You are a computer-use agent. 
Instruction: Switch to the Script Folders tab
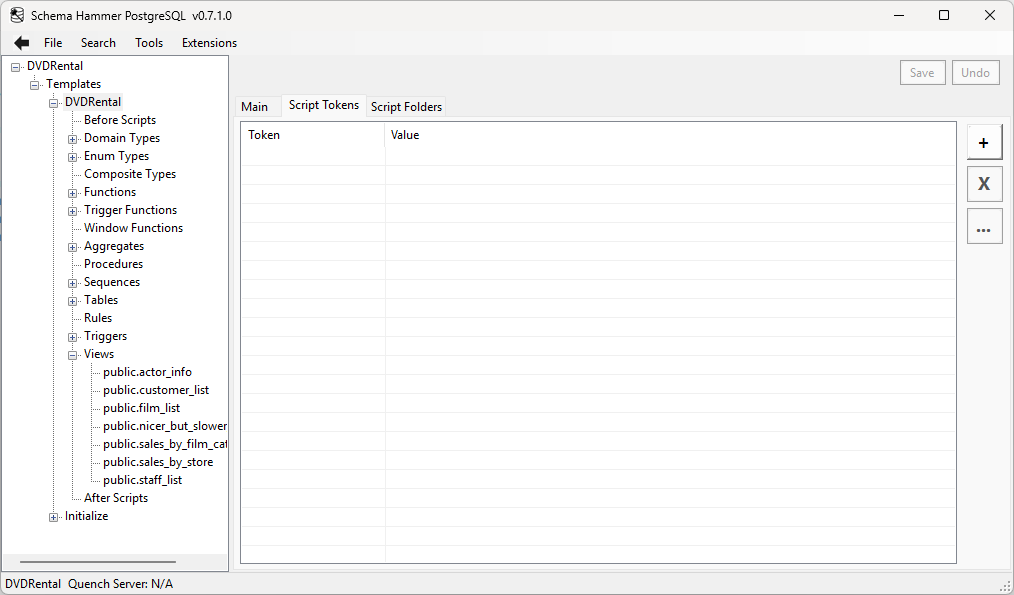coord(406,106)
